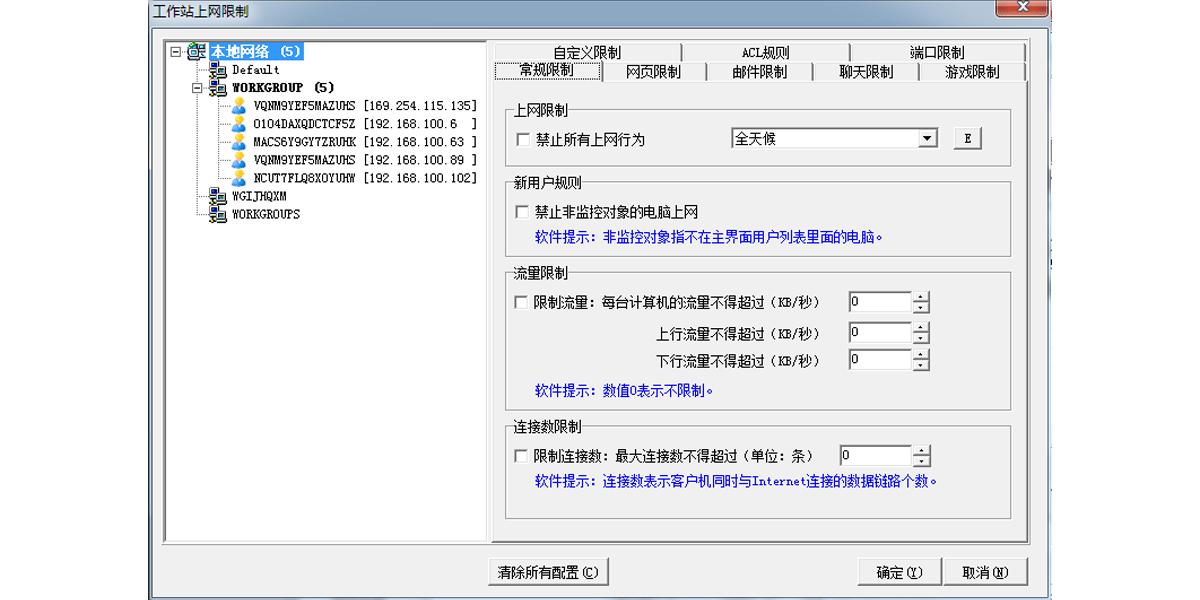
Task: Click the user icon for 192.168.100.89 workstation
Action: (x=237, y=160)
